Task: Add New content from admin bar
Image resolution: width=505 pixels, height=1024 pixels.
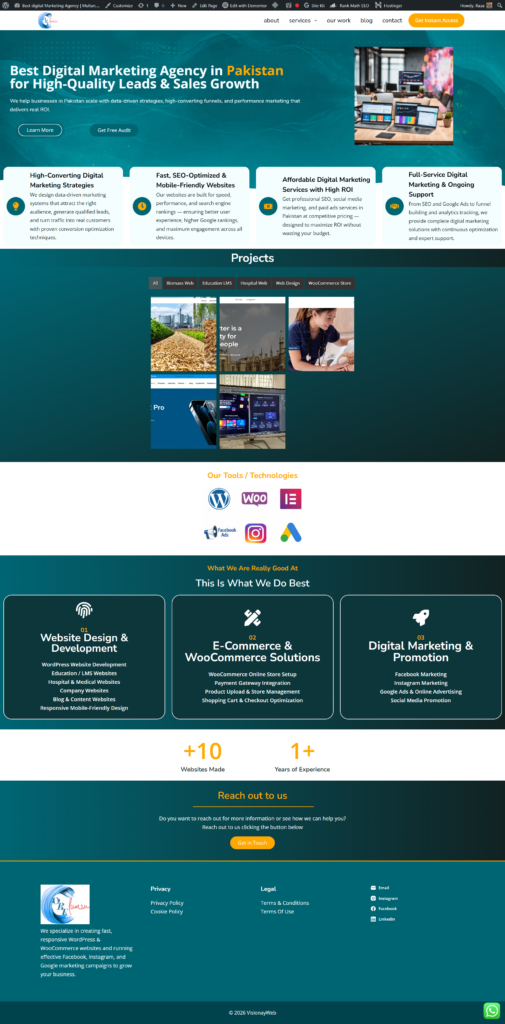Action: click(x=178, y=5)
